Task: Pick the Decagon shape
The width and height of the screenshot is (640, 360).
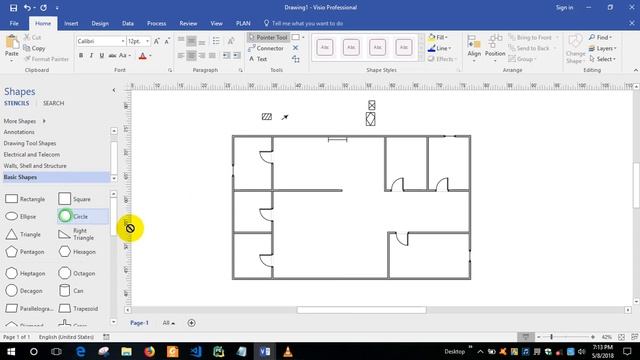Action: (x=24, y=291)
